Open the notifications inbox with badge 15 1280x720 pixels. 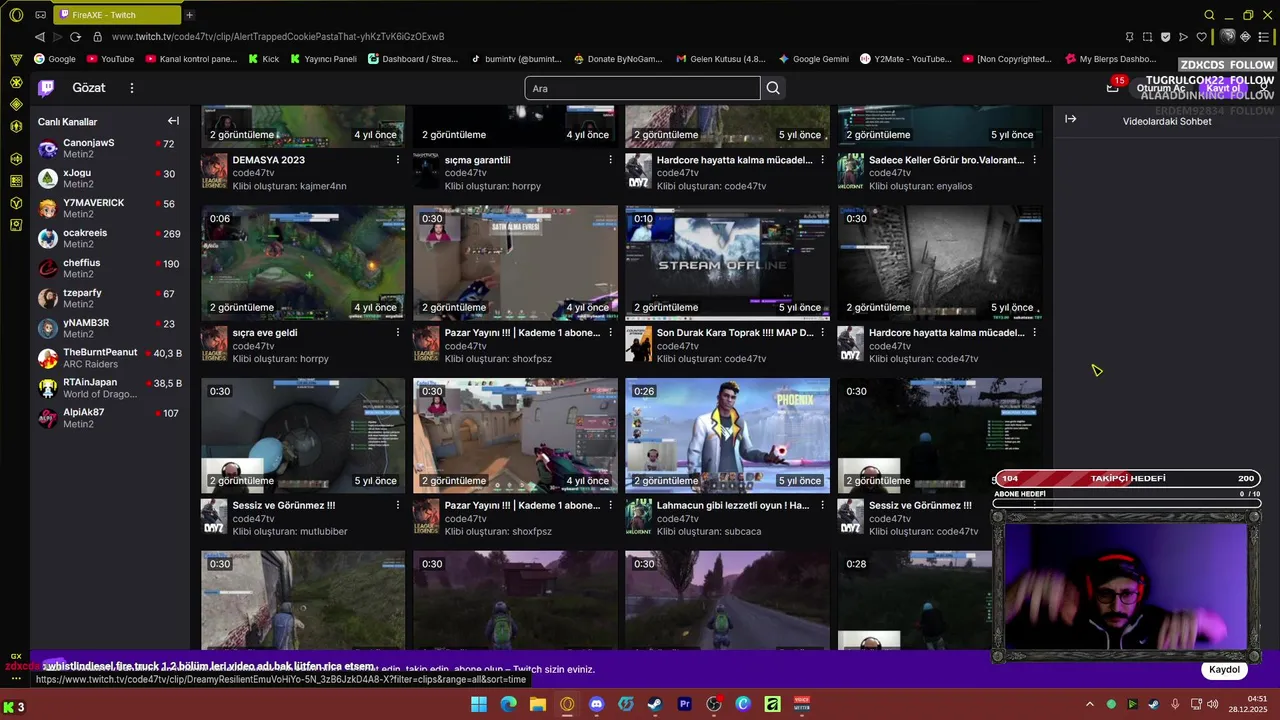click(1112, 87)
